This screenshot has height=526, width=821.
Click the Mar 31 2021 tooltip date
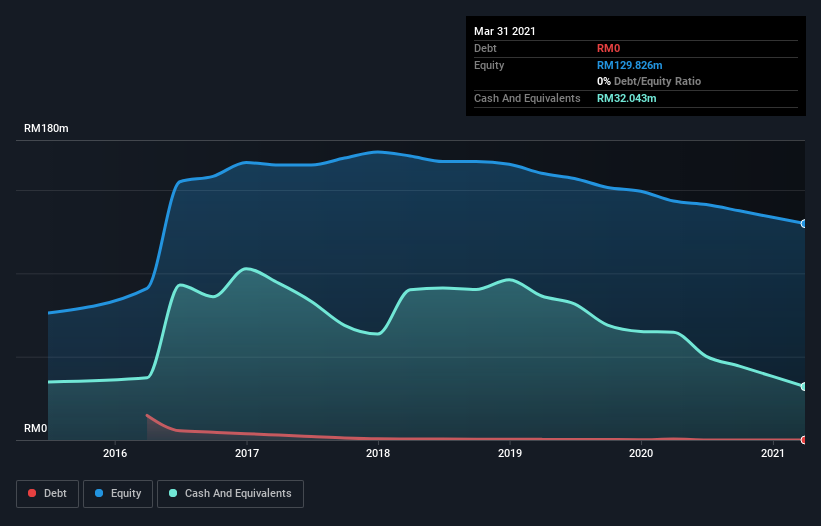(505, 31)
